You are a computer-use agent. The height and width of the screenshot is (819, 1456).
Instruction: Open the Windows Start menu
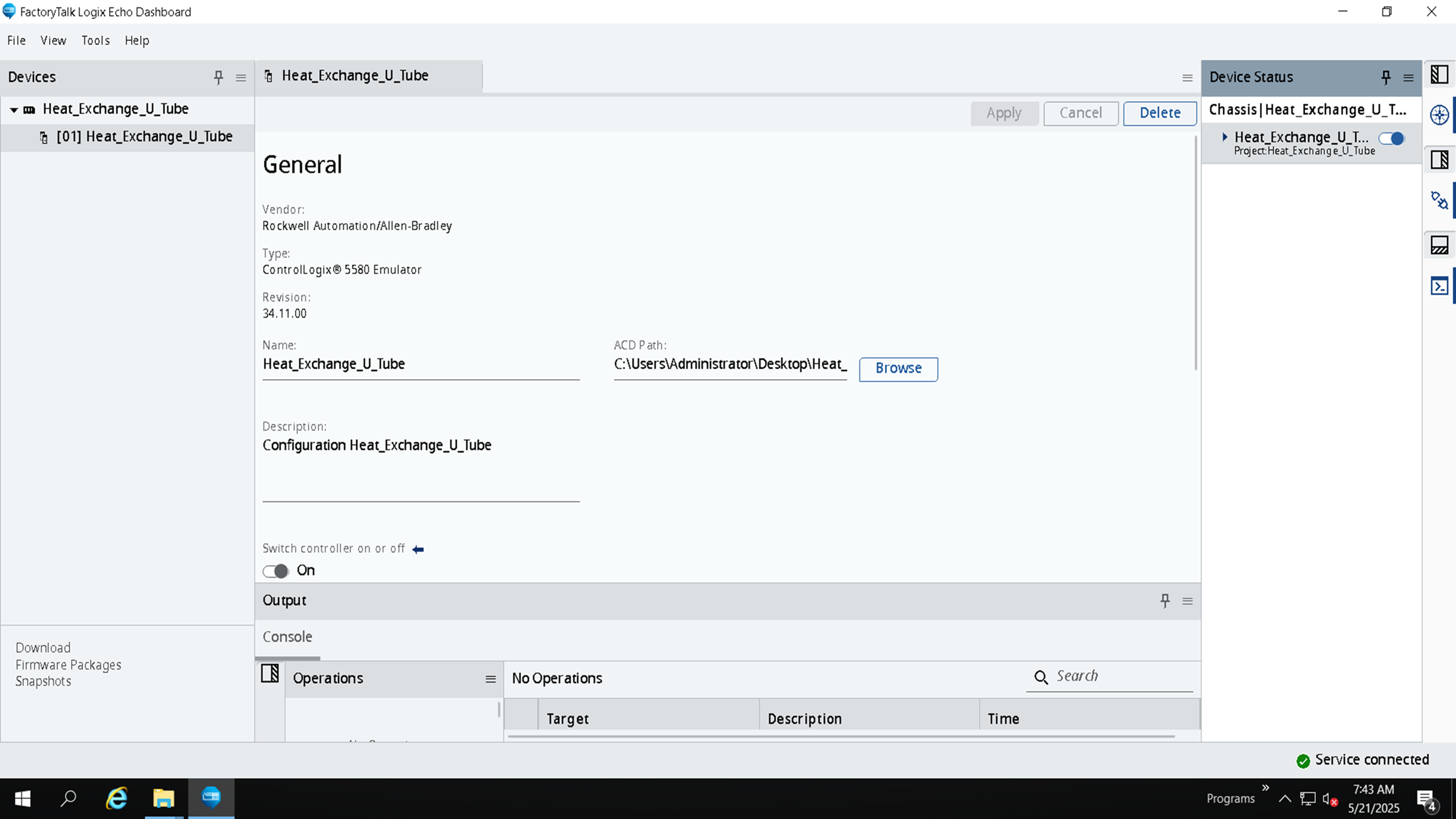[22, 799]
